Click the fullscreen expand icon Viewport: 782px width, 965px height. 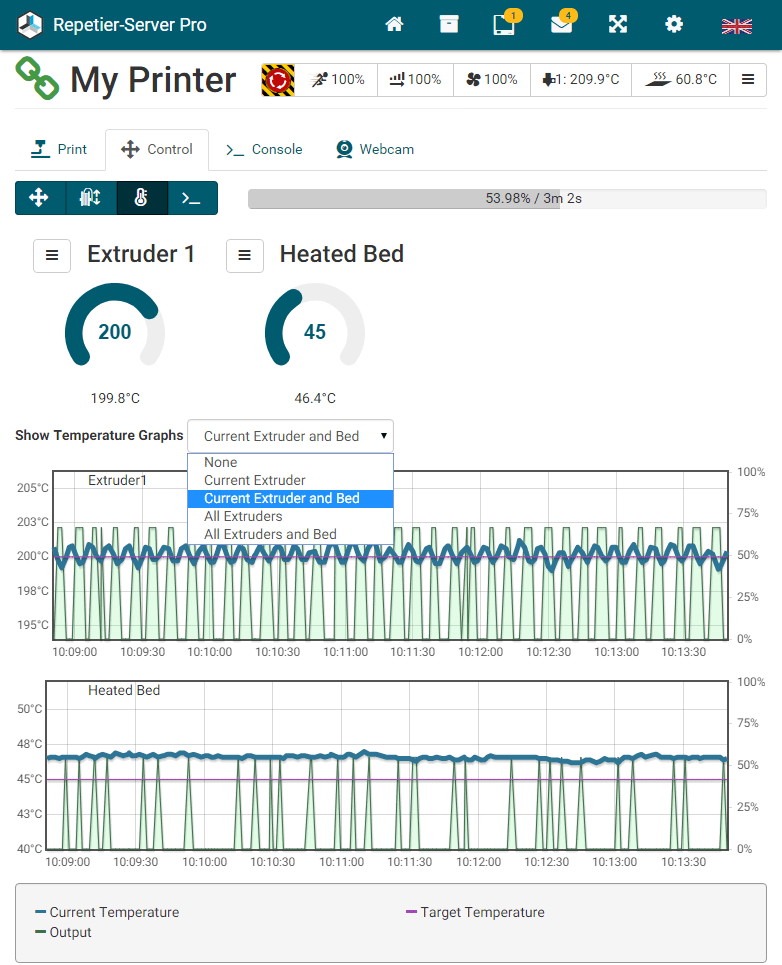coord(618,25)
